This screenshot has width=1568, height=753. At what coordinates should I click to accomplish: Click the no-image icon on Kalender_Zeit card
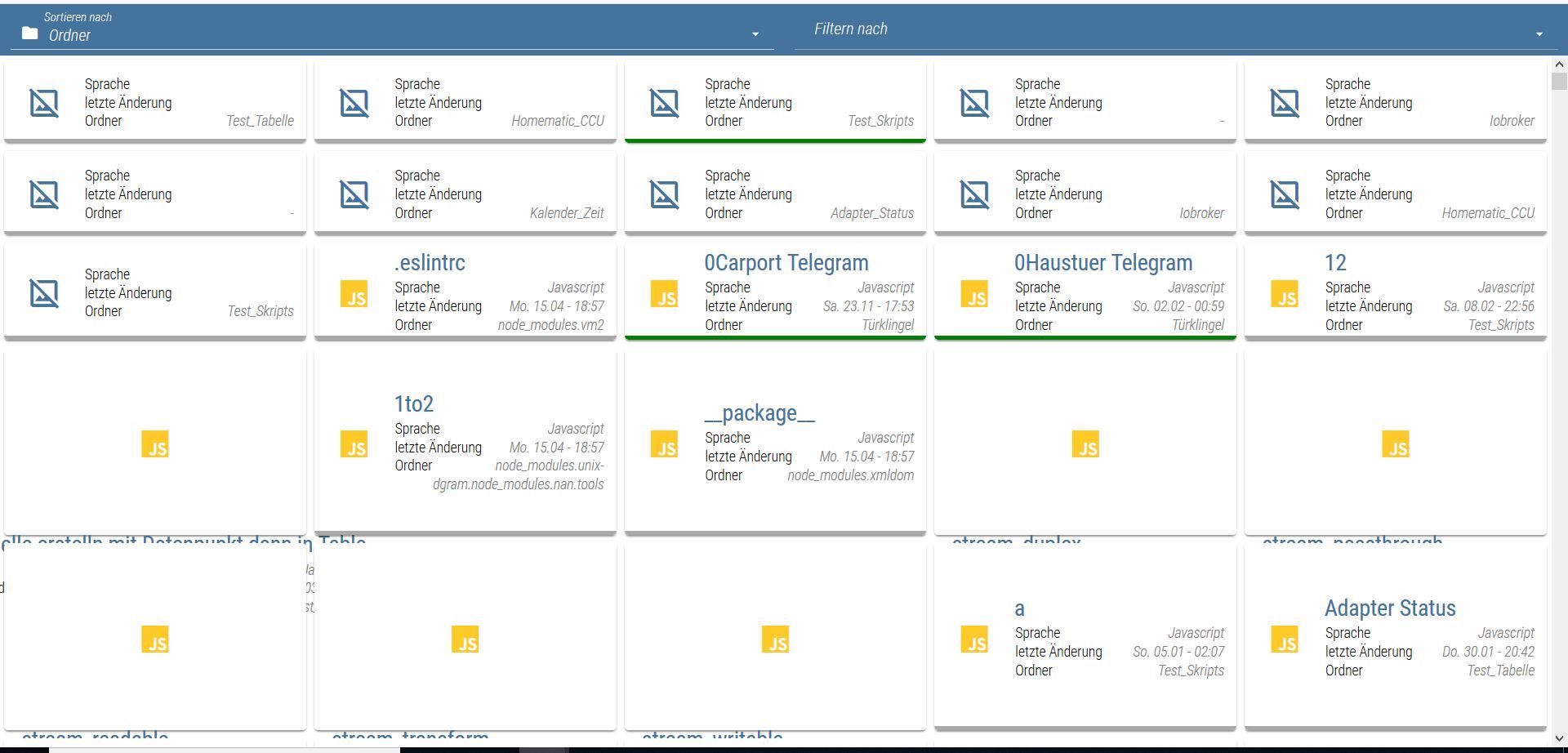354,194
